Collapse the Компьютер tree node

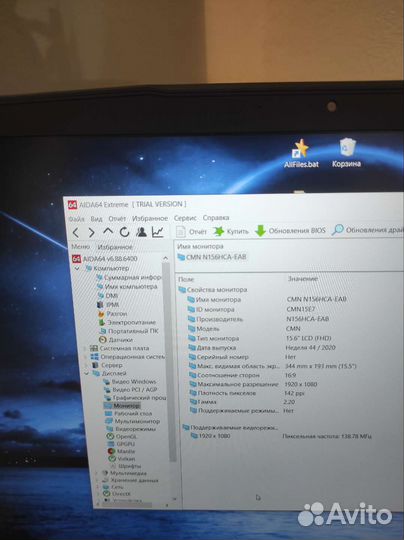tap(77, 268)
